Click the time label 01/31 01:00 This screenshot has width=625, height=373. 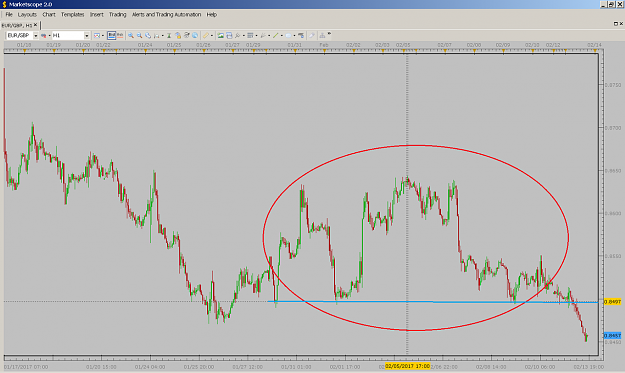[296, 367]
